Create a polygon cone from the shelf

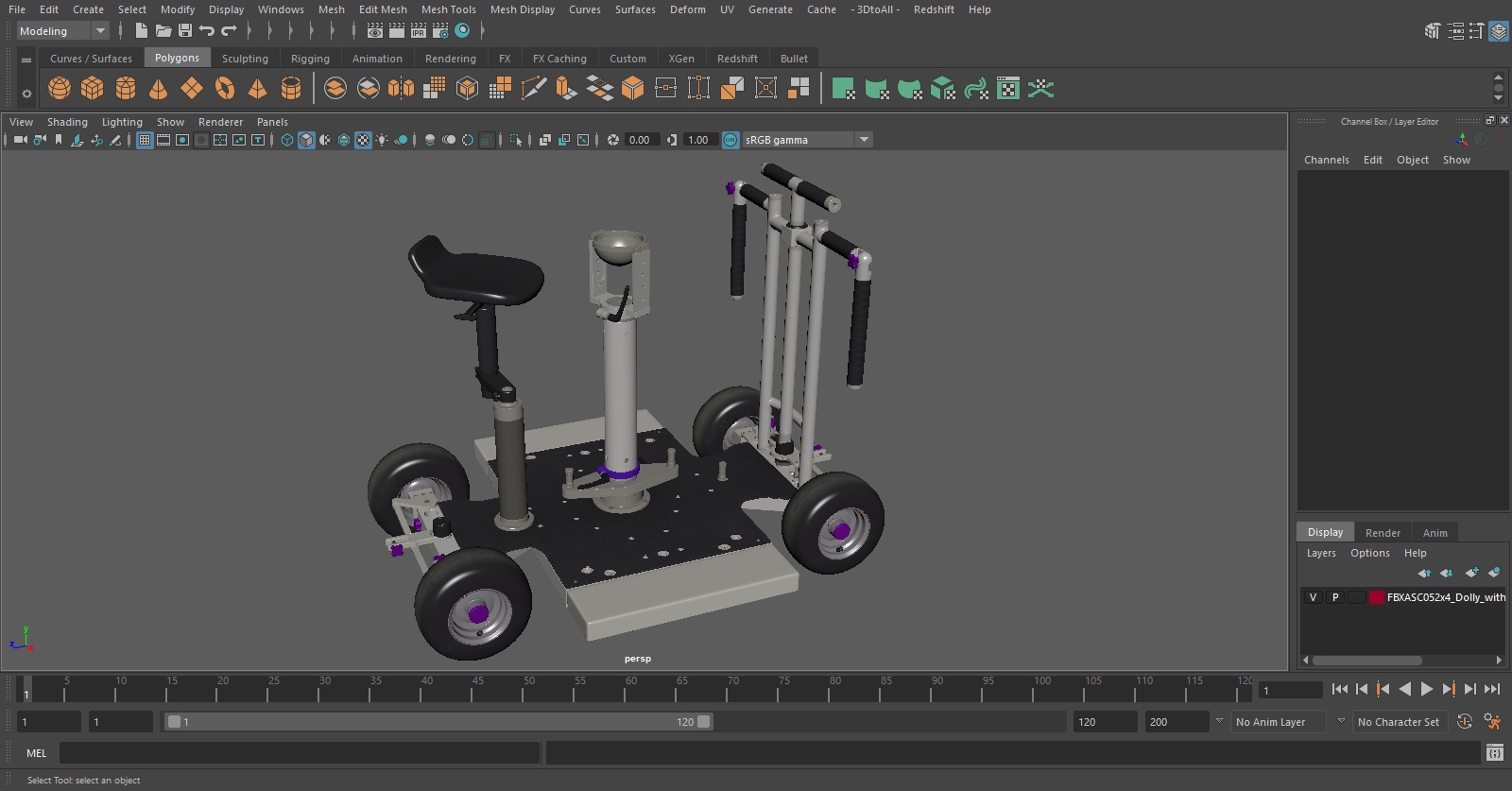[159, 89]
